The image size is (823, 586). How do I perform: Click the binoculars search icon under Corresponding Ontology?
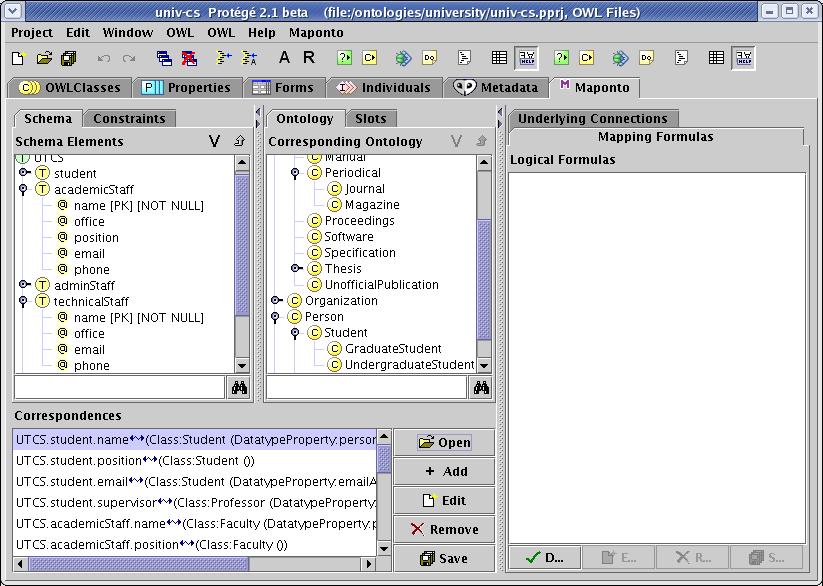pos(481,388)
